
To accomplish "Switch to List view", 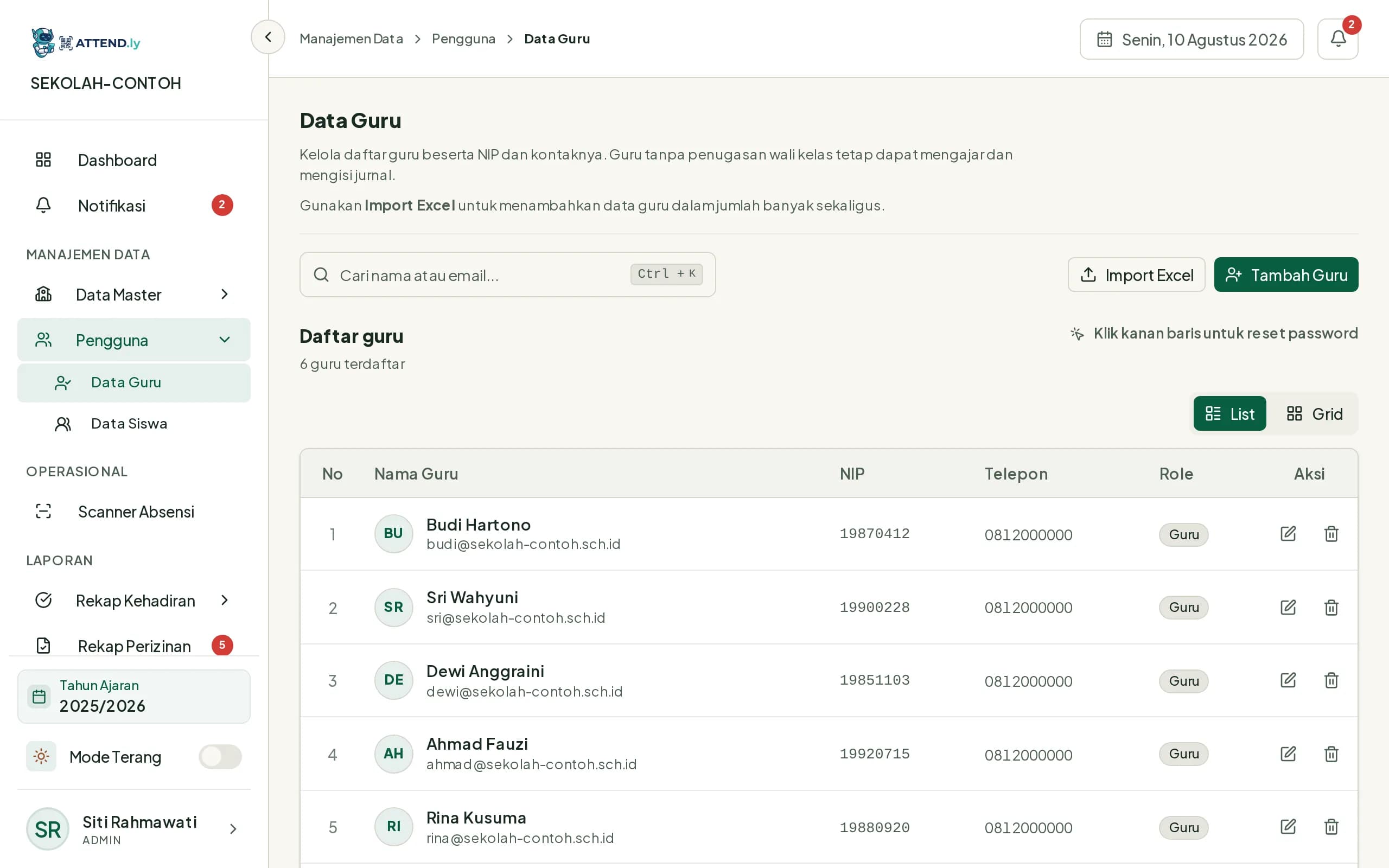I will [1229, 413].
